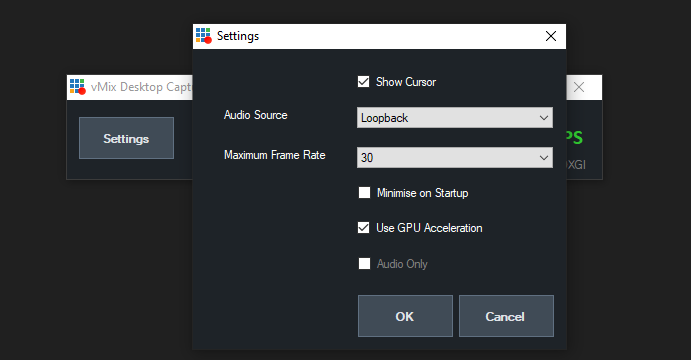Click the vMix Desktop Capture window icon

78,87
